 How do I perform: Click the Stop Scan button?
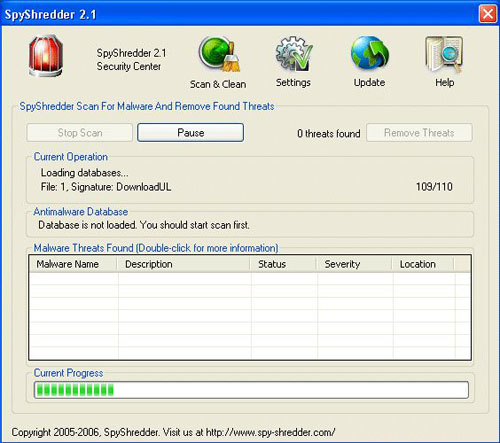point(80,133)
